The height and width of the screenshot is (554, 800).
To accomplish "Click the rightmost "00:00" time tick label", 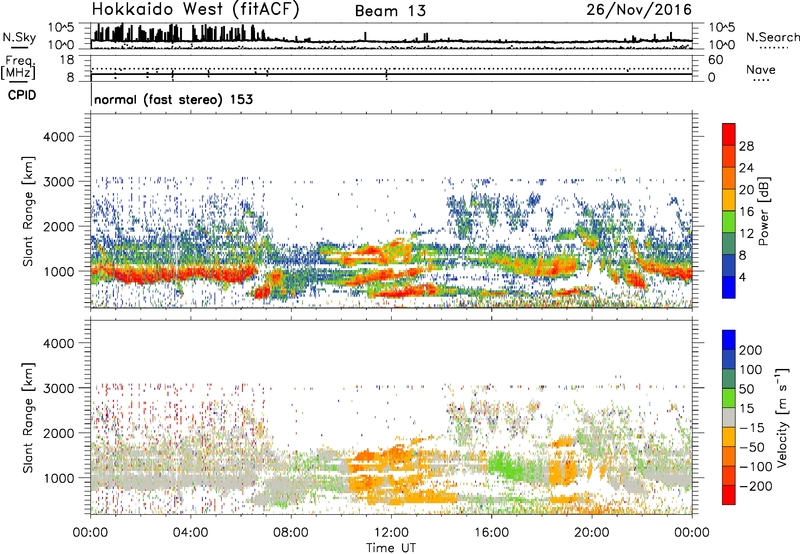I will coord(692,533).
